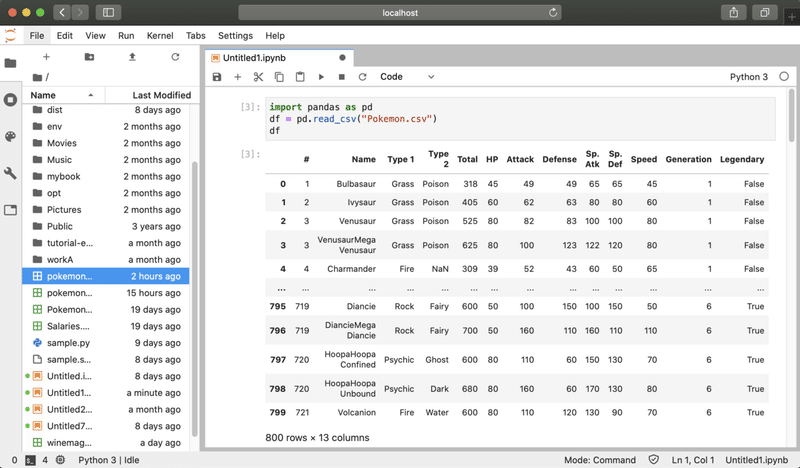Select the Pictures folder
The height and width of the screenshot is (468, 800).
pyautogui.click(x=106, y=210)
